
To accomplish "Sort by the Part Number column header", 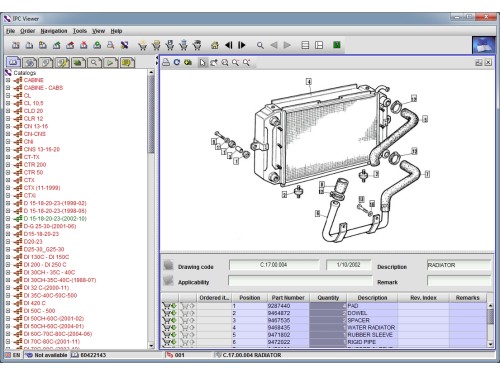I will click(x=288, y=298).
